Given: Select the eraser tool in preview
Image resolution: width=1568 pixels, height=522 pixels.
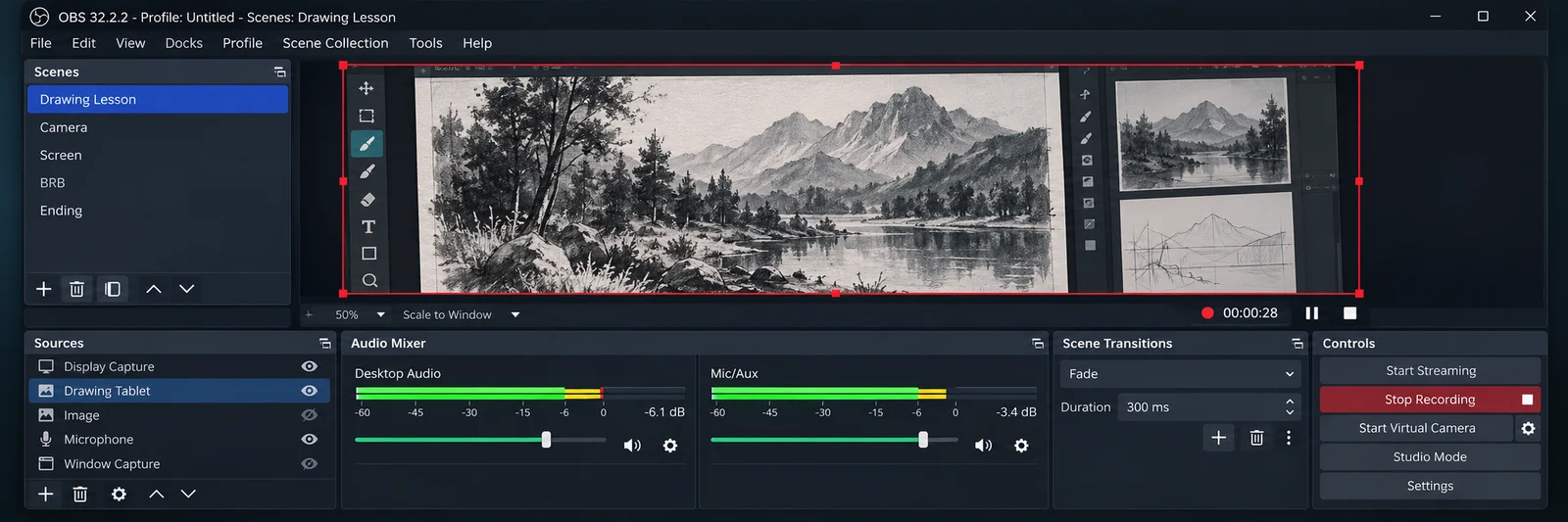Looking at the screenshot, I should point(367,200).
